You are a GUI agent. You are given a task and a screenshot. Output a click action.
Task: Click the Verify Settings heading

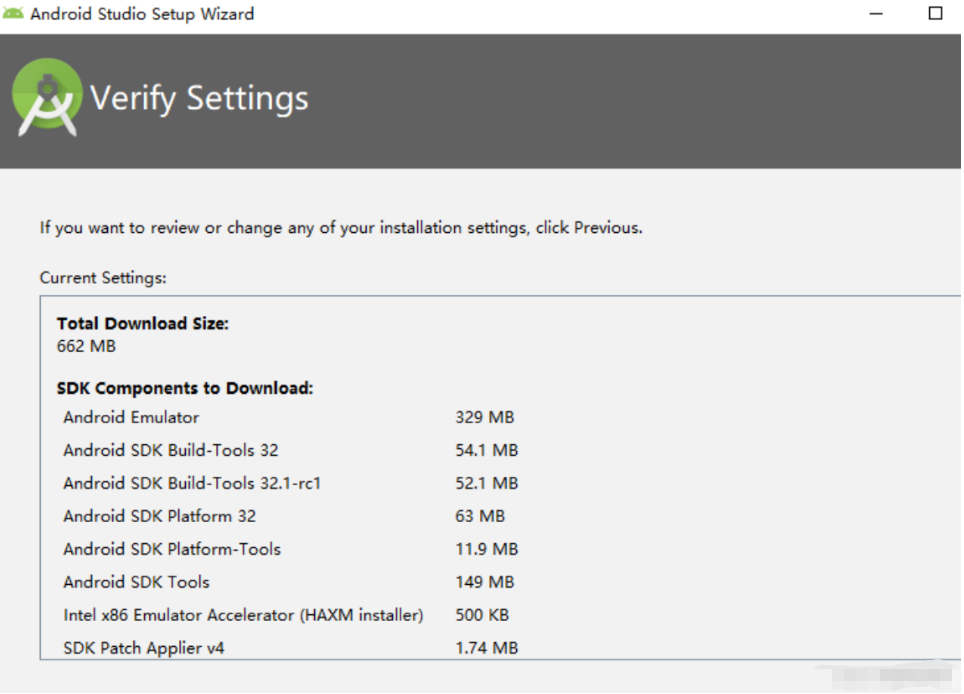(x=199, y=98)
